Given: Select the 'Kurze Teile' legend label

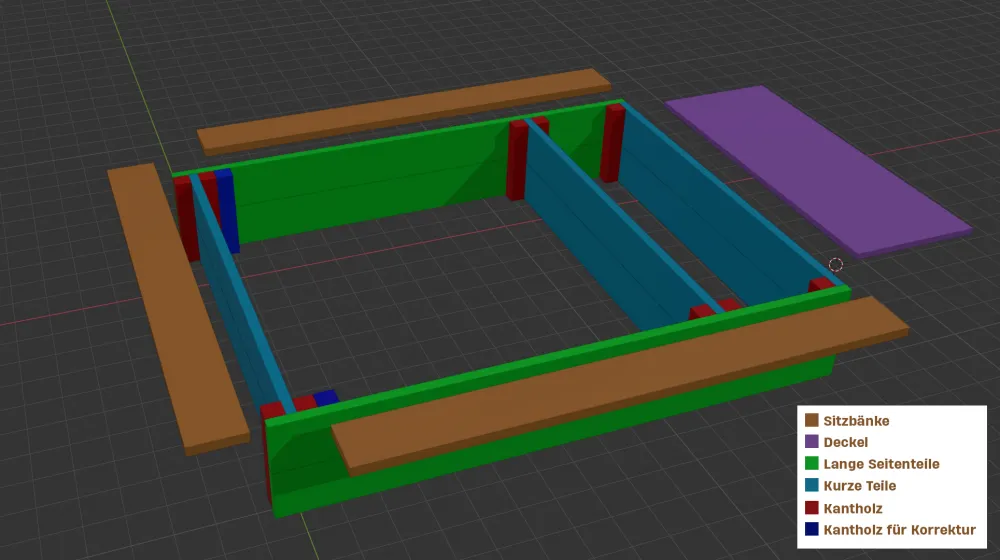Looking at the screenshot, I should tap(859, 486).
